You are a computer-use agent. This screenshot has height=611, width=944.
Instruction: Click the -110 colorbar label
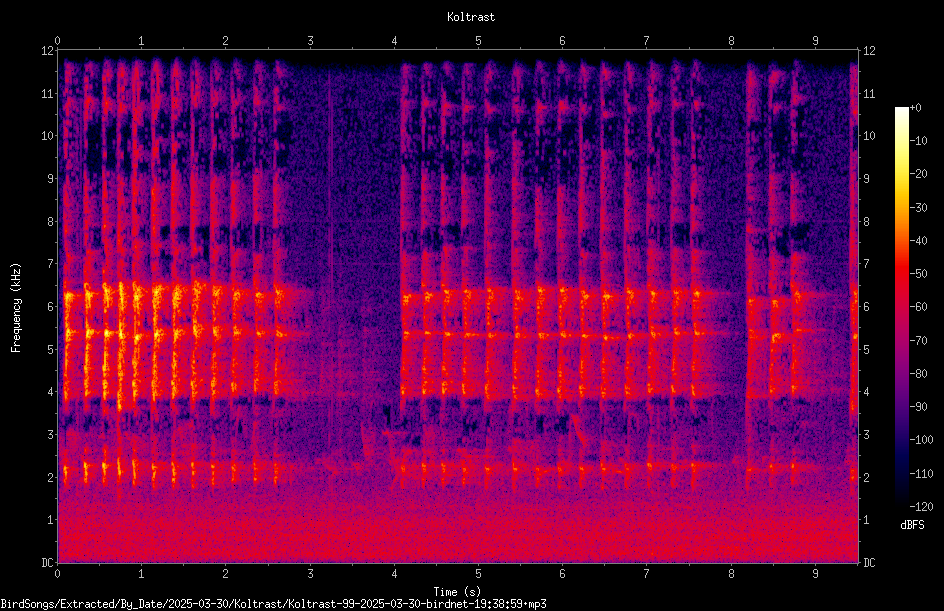coord(921,474)
